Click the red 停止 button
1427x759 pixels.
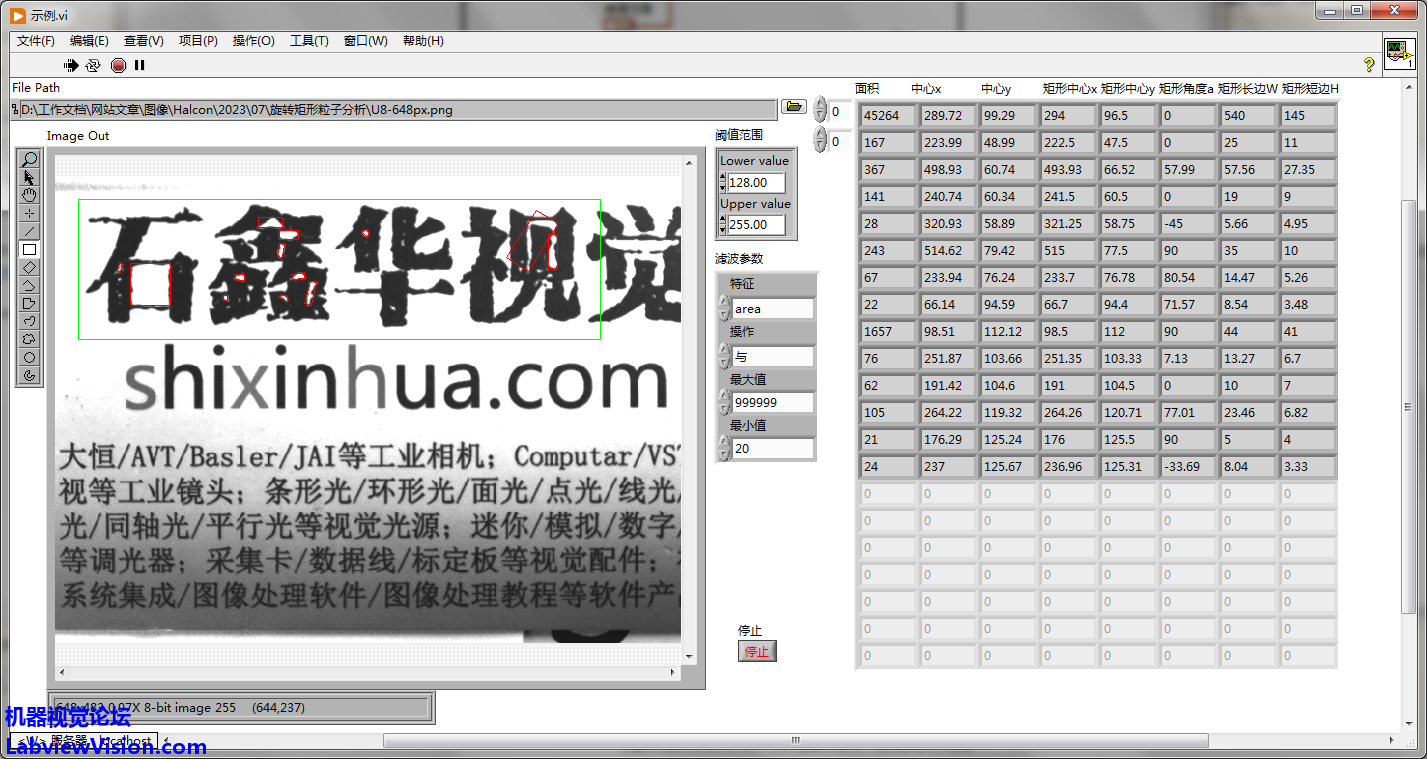pos(757,651)
